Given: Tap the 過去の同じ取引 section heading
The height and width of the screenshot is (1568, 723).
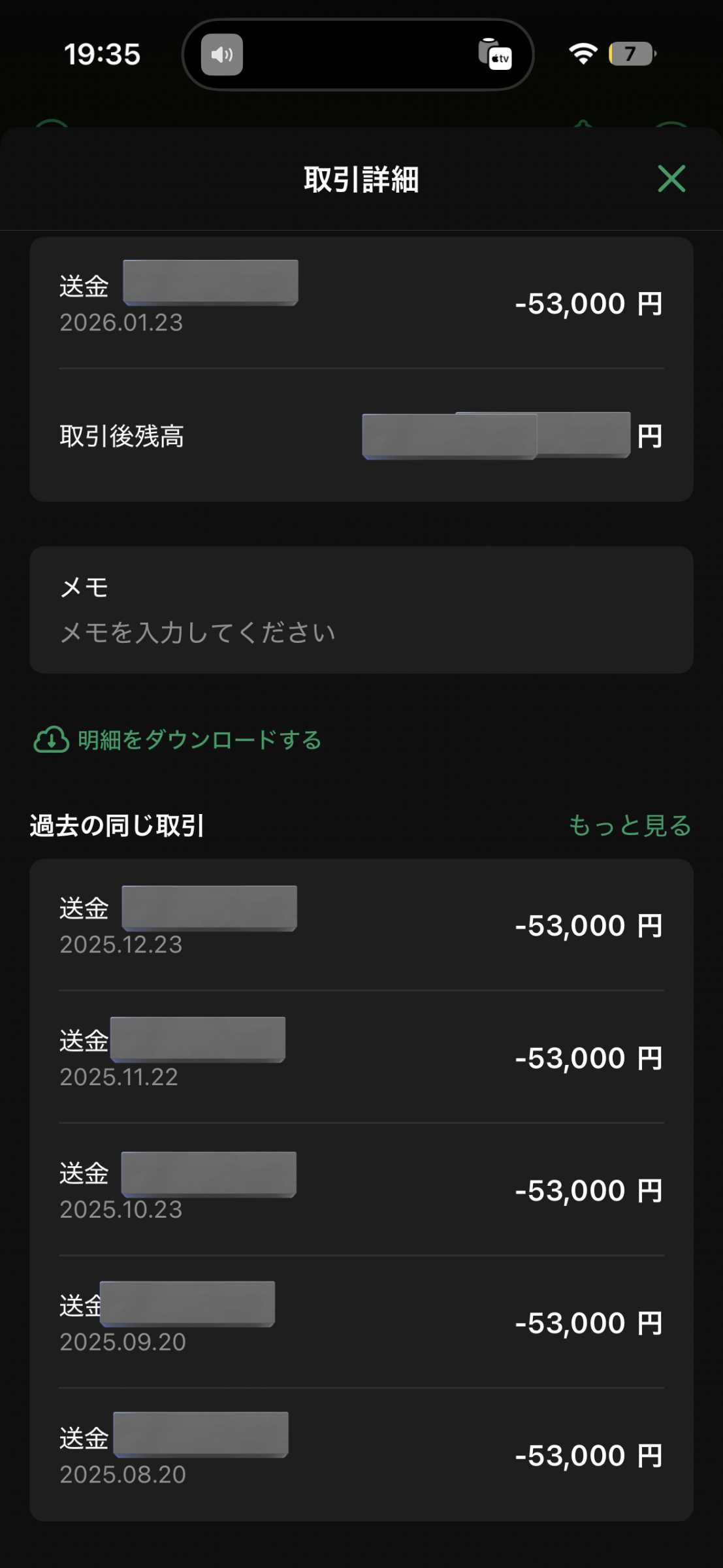Looking at the screenshot, I should 117,826.
